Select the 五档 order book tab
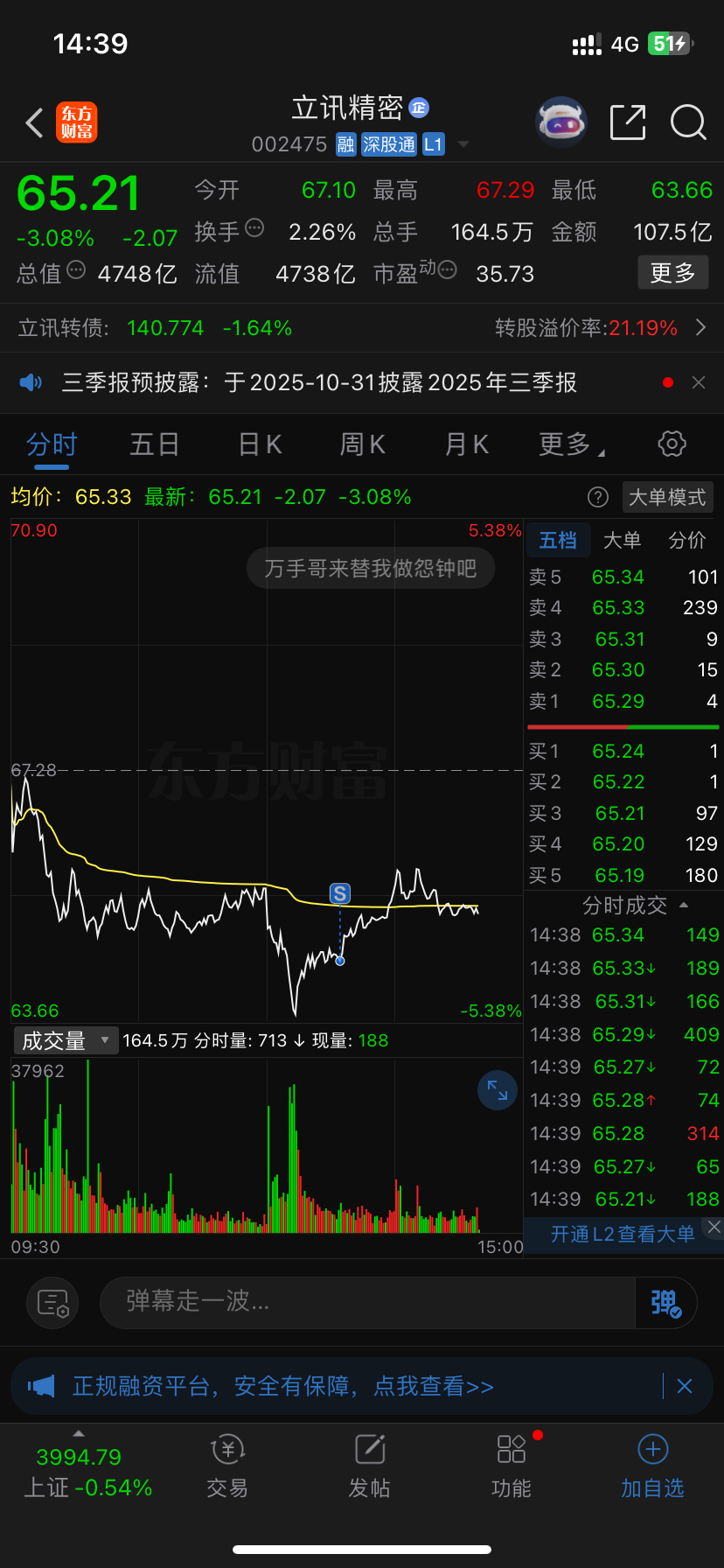Screen dimensions: 724x1568 click(x=558, y=540)
